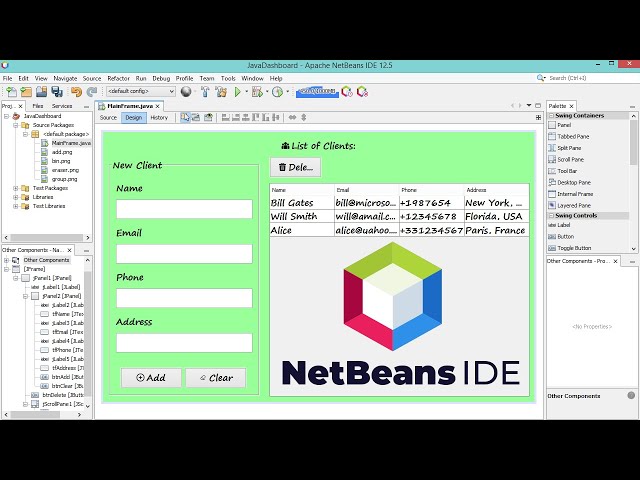Expand the Test Libraries node
This screenshot has width=640, height=480.
click(x=16, y=206)
